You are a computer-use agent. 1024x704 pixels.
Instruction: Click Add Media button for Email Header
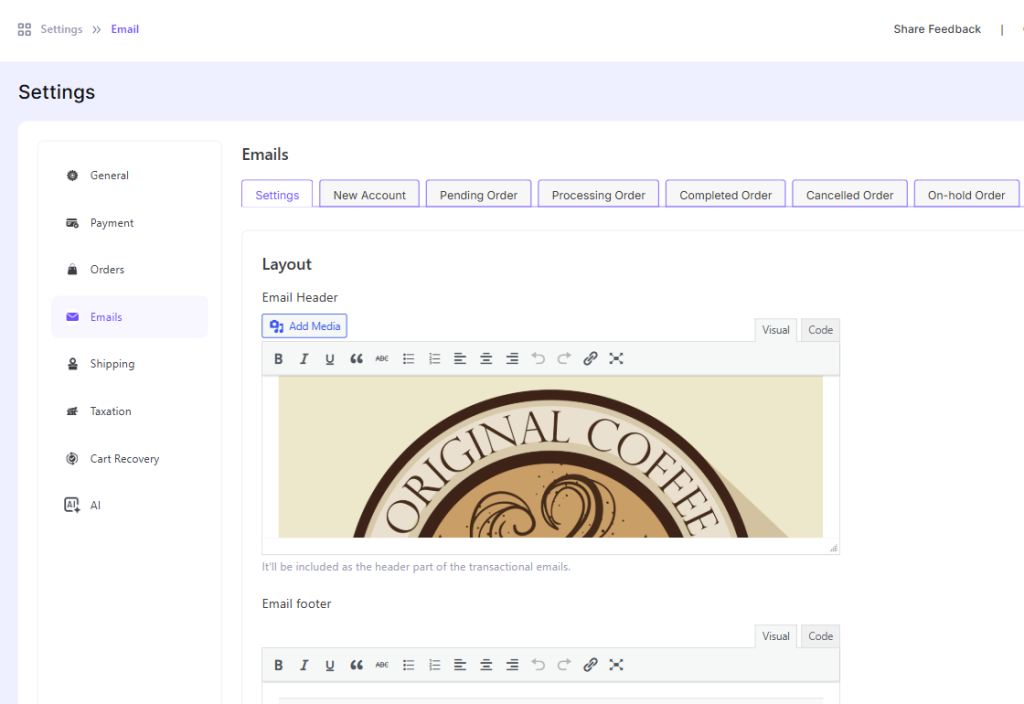pyautogui.click(x=304, y=326)
